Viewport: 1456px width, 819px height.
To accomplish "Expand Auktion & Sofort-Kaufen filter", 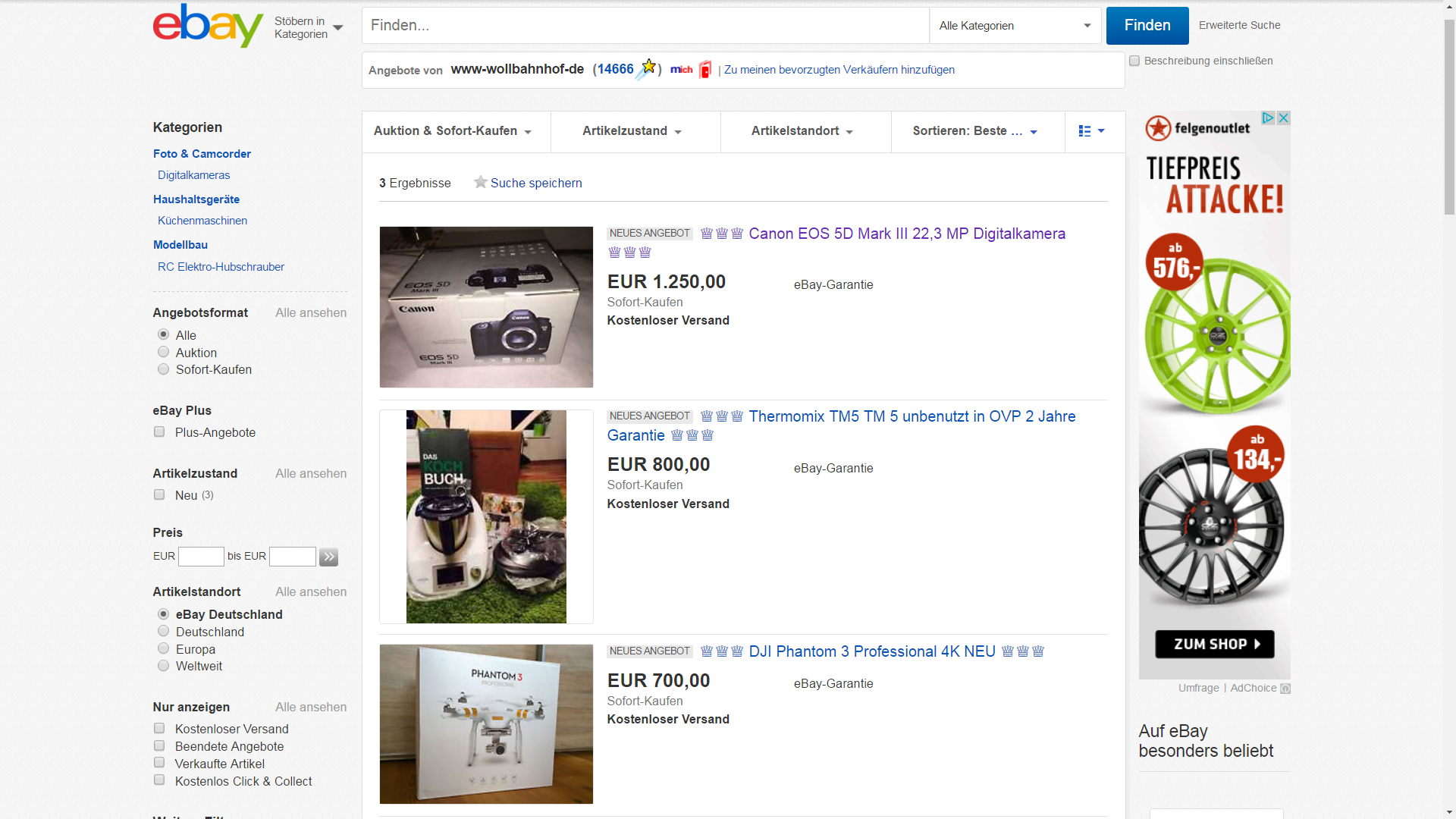I will [452, 131].
